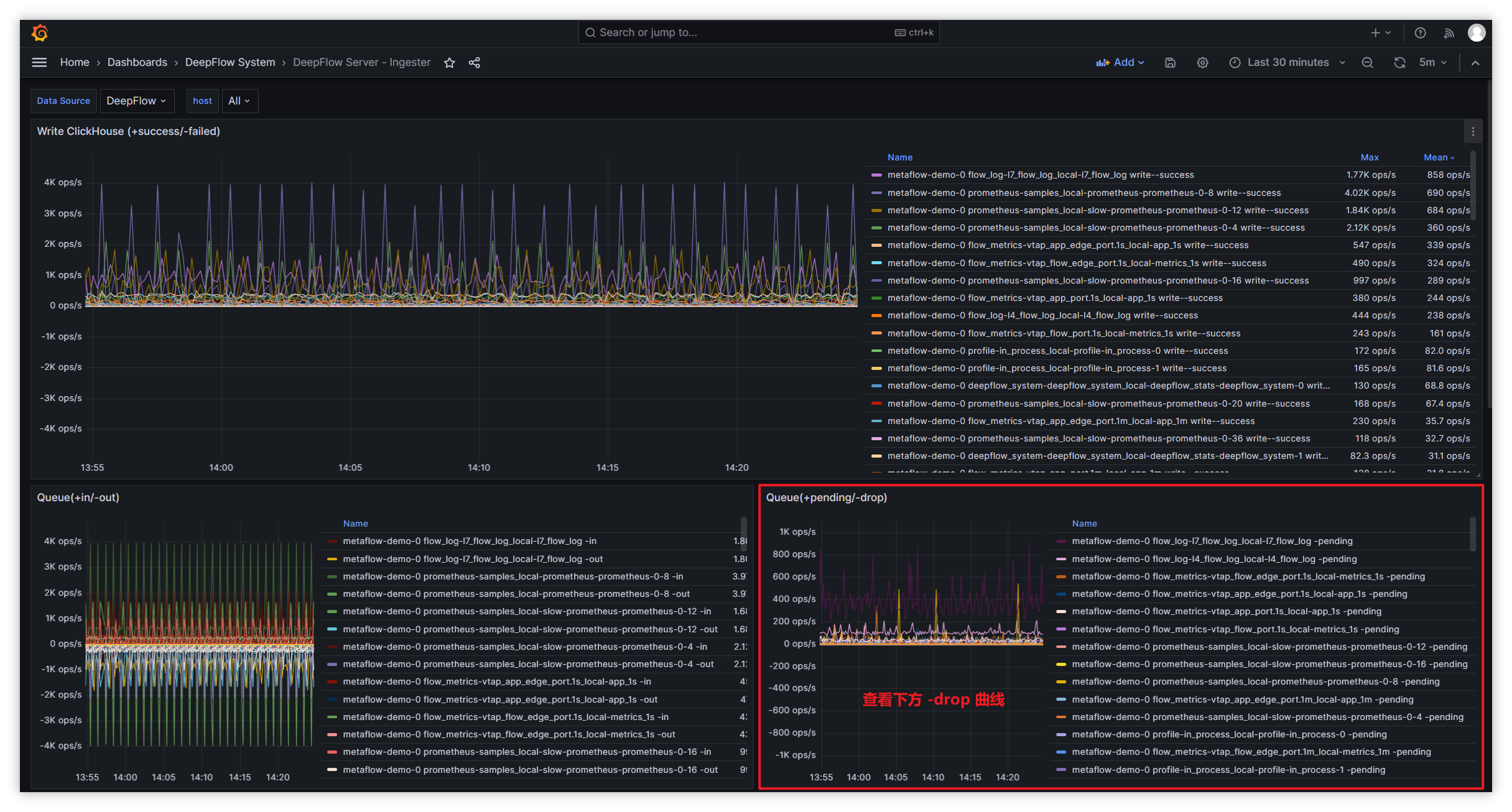The height and width of the screenshot is (812, 1512).
Task: Open dashboard settings gear icon
Action: [x=1202, y=63]
